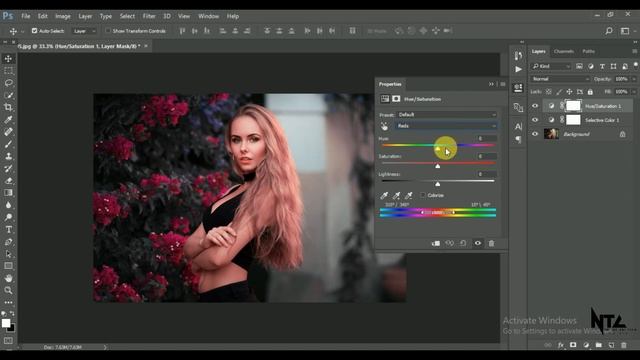Click the Hue value input field
Screen dimensions: 640x360
486,138
